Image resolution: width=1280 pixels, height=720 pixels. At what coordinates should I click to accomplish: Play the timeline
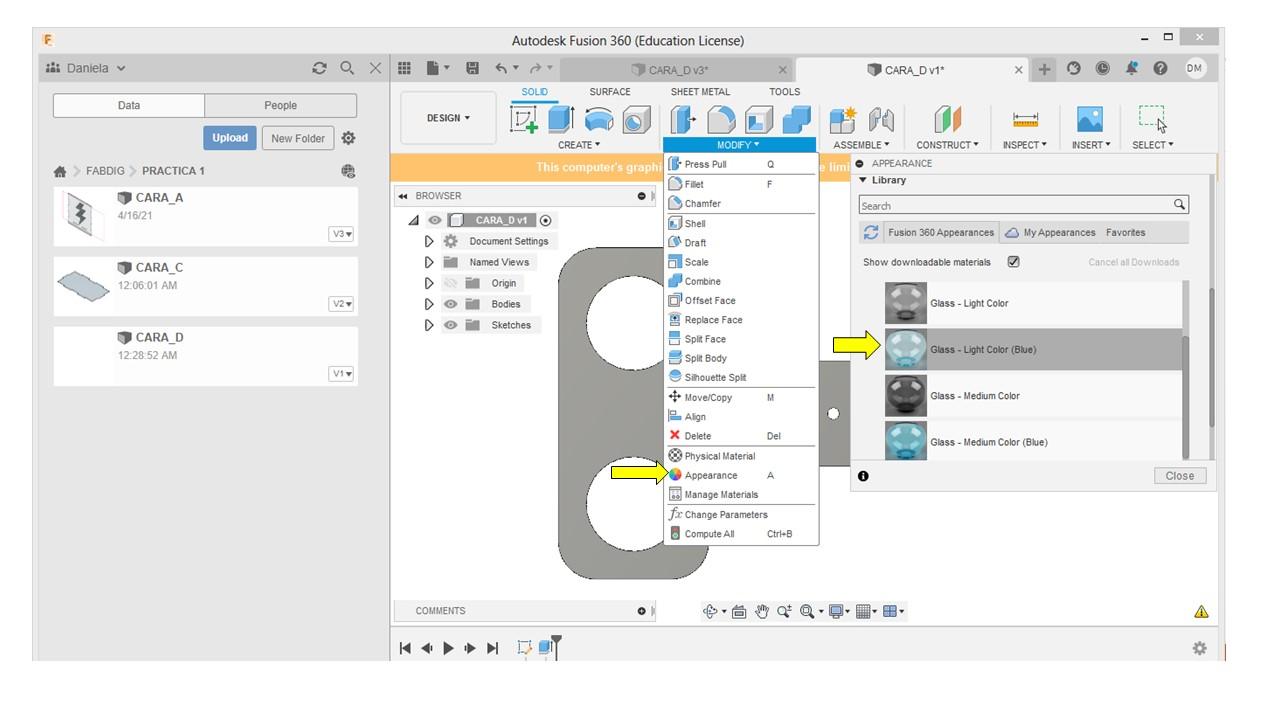(x=448, y=648)
